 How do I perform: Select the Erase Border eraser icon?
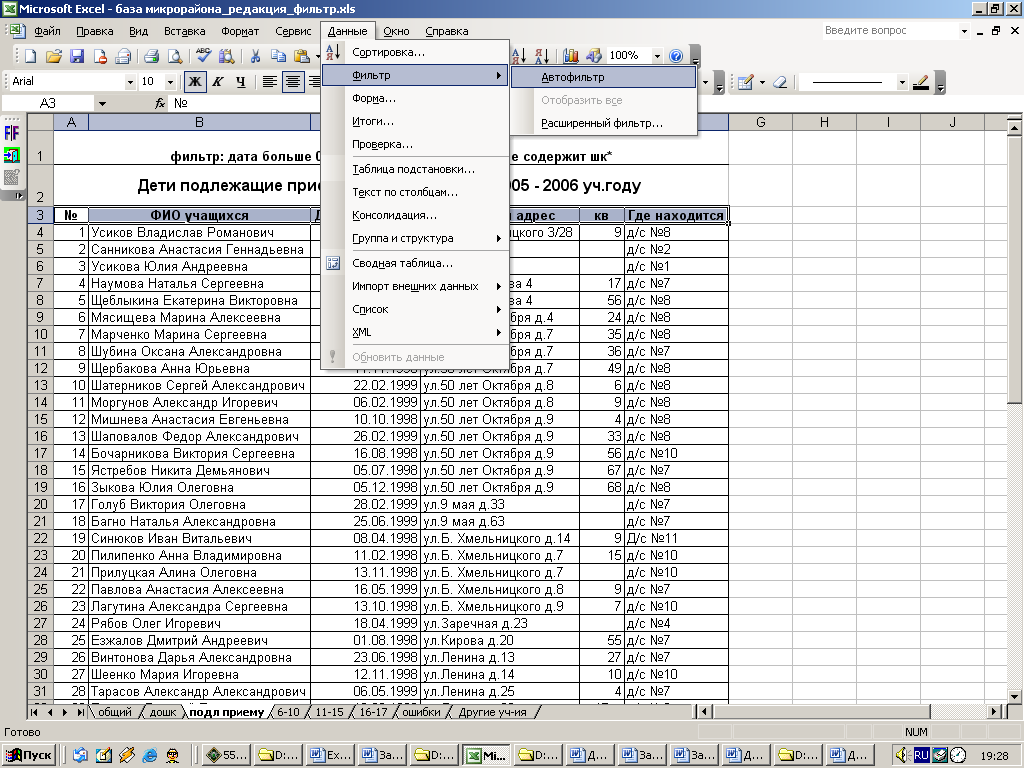click(780, 82)
